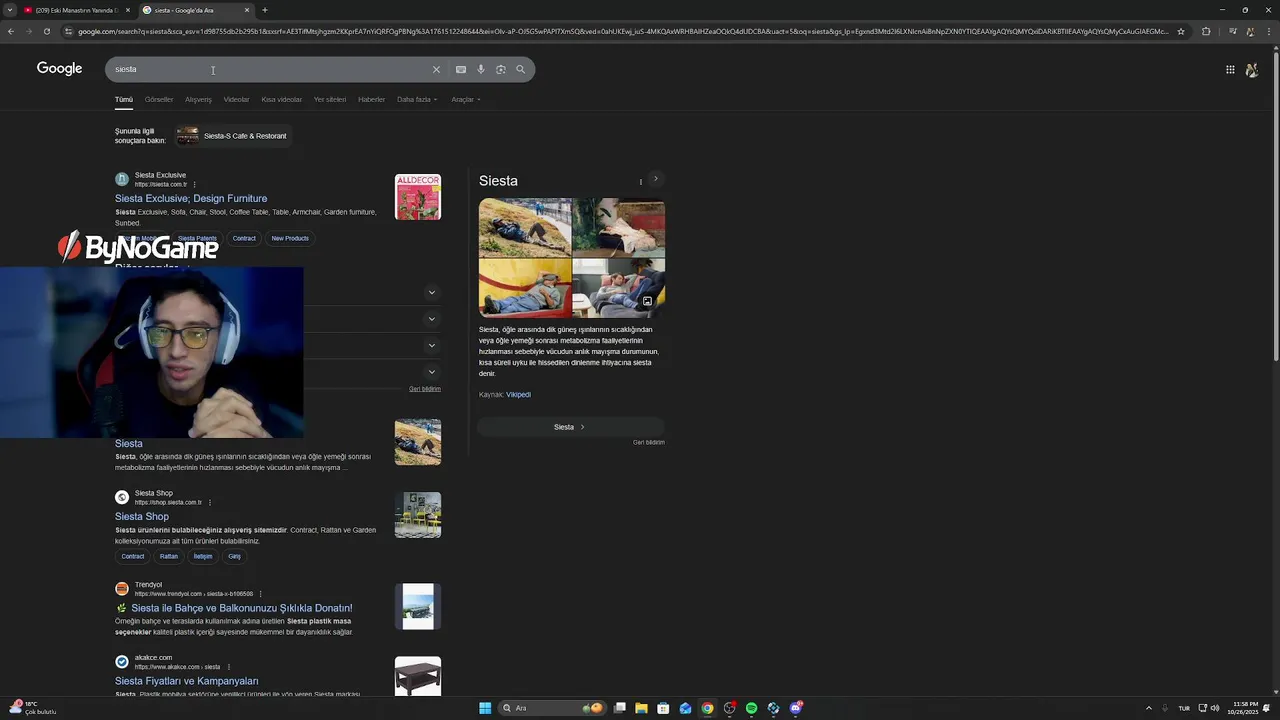Switch to the Yer siteleri tab
This screenshot has height=720, width=1280.
[x=330, y=99]
